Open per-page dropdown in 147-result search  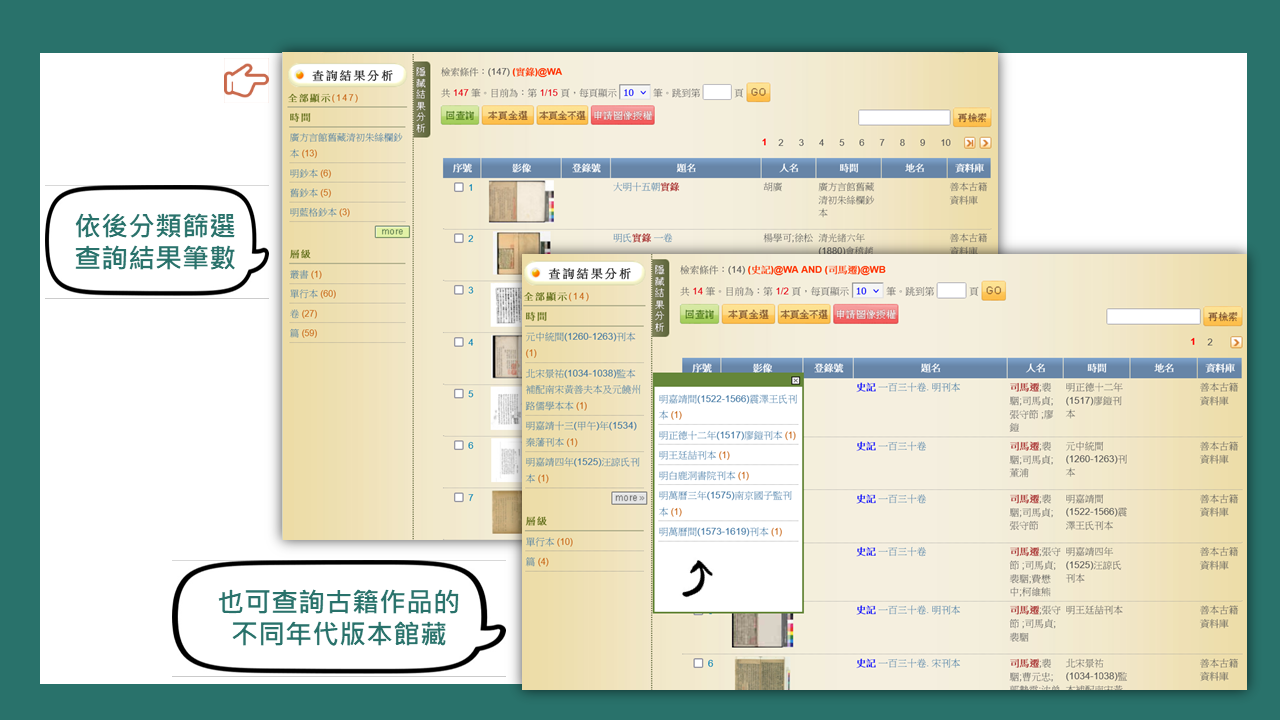[634, 92]
